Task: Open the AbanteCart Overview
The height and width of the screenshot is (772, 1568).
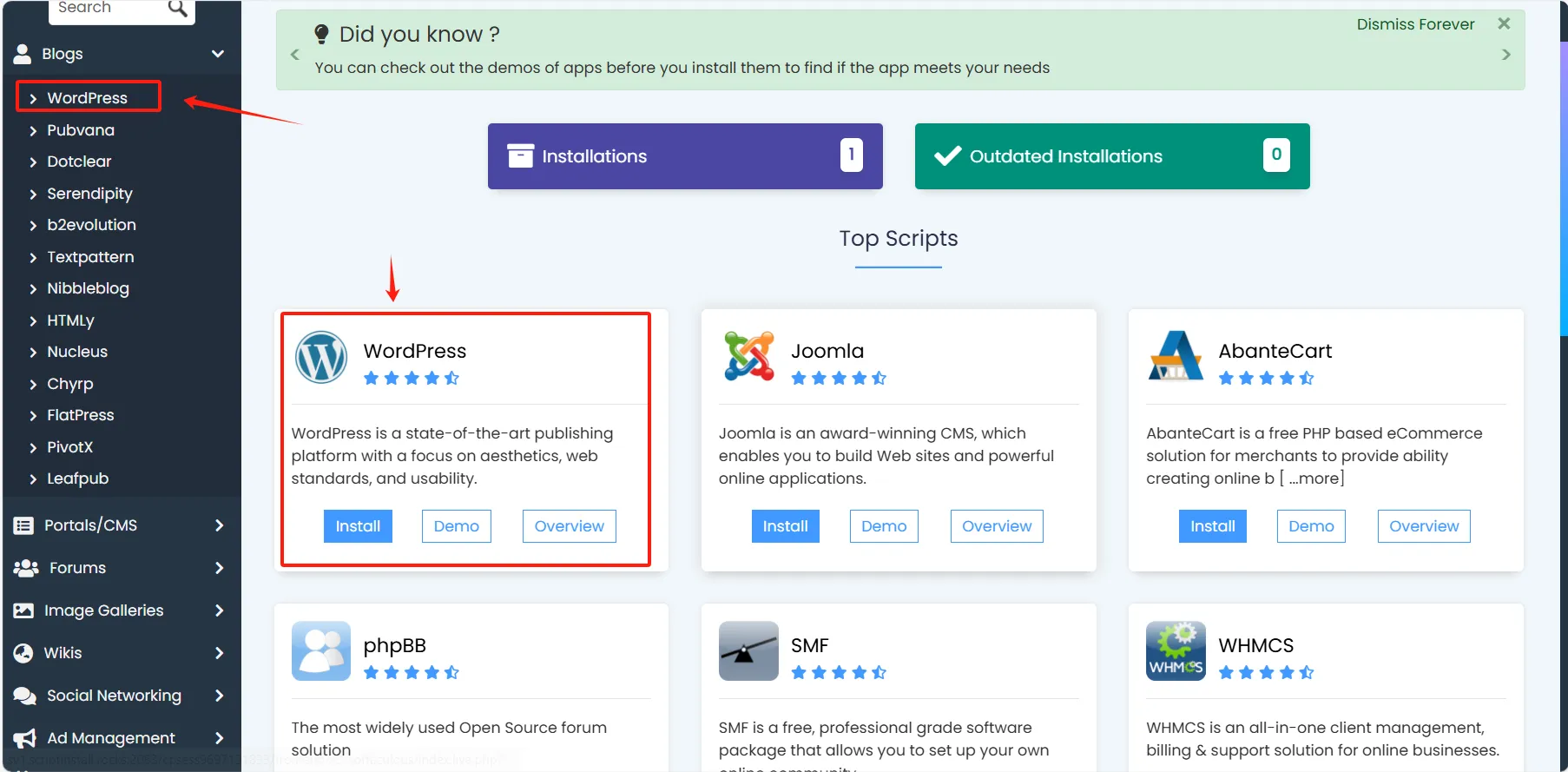Action: pos(1424,526)
